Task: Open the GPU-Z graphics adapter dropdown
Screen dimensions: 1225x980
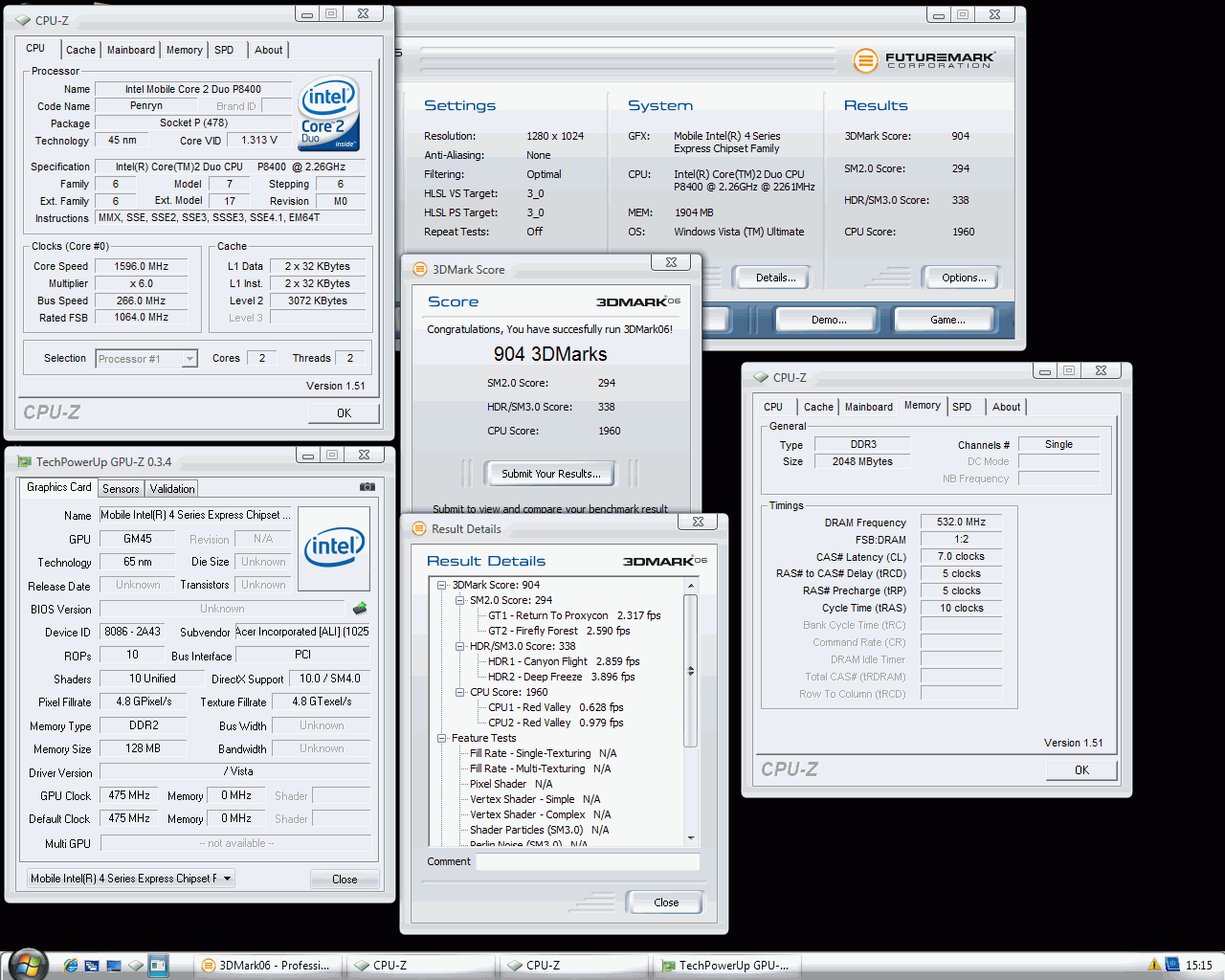Action: [227, 879]
